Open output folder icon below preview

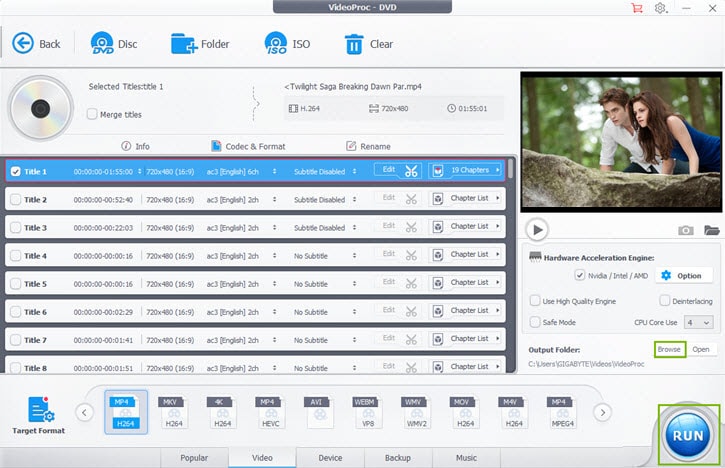[711, 230]
